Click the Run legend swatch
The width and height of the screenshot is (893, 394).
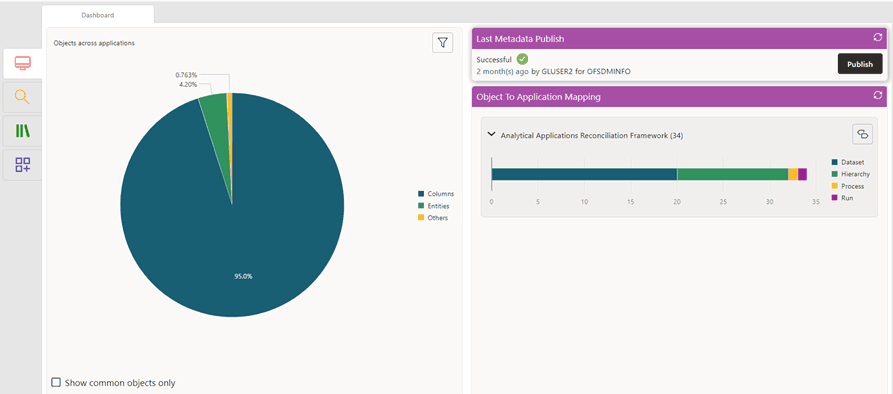click(835, 198)
